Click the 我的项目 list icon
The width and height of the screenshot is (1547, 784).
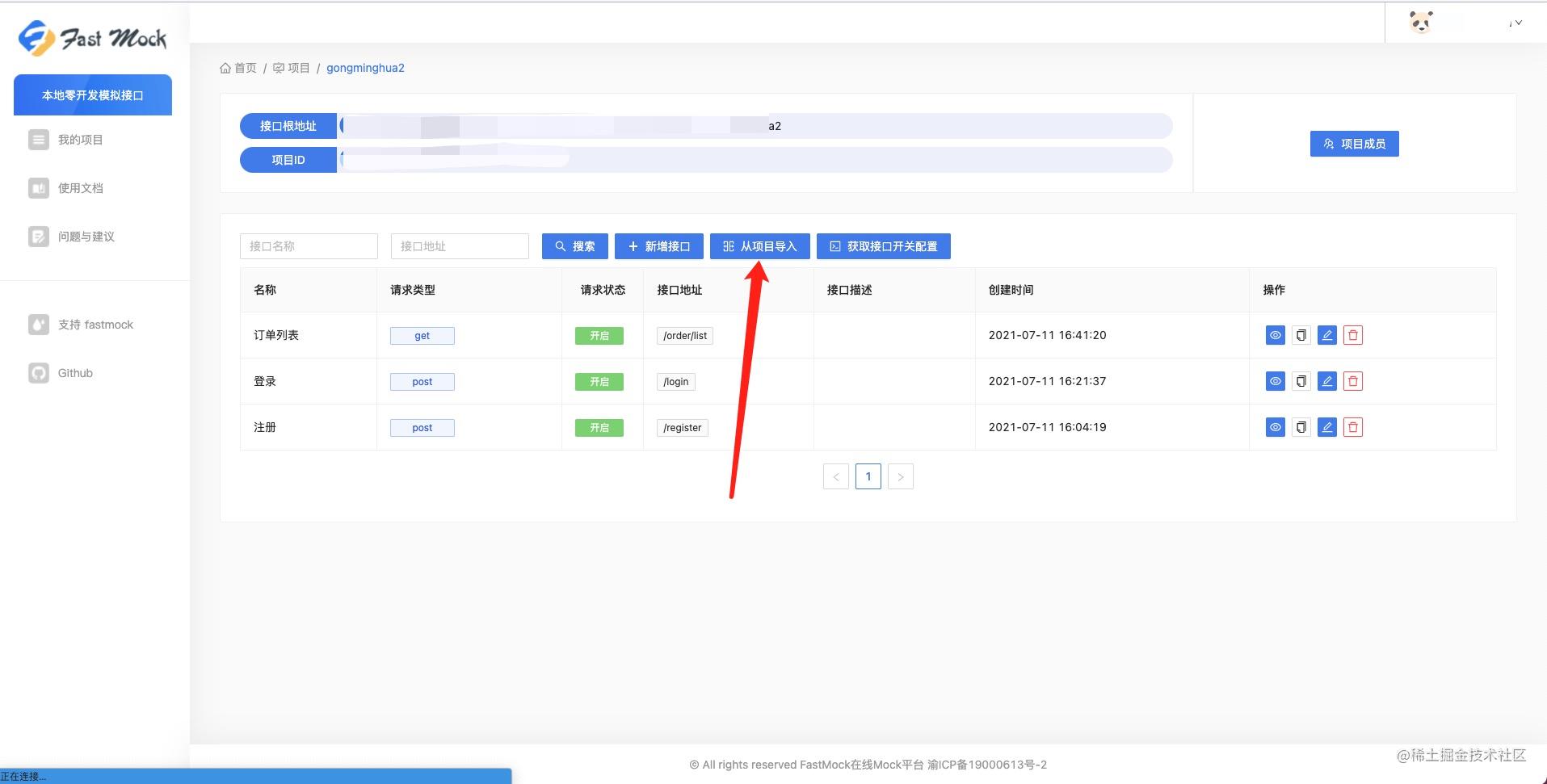(x=39, y=140)
